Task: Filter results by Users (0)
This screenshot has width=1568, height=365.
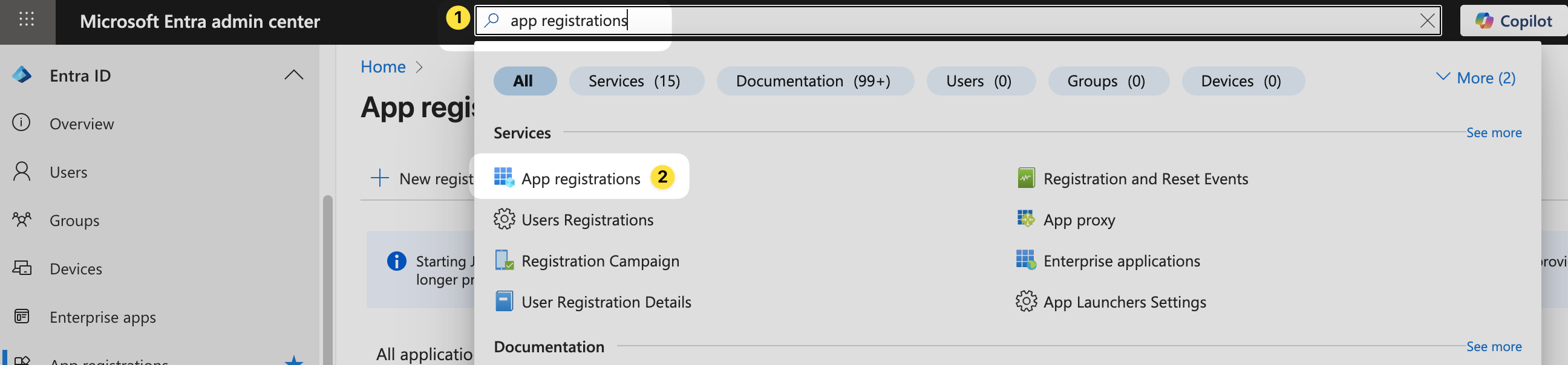Action: click(x=979, y=81)
